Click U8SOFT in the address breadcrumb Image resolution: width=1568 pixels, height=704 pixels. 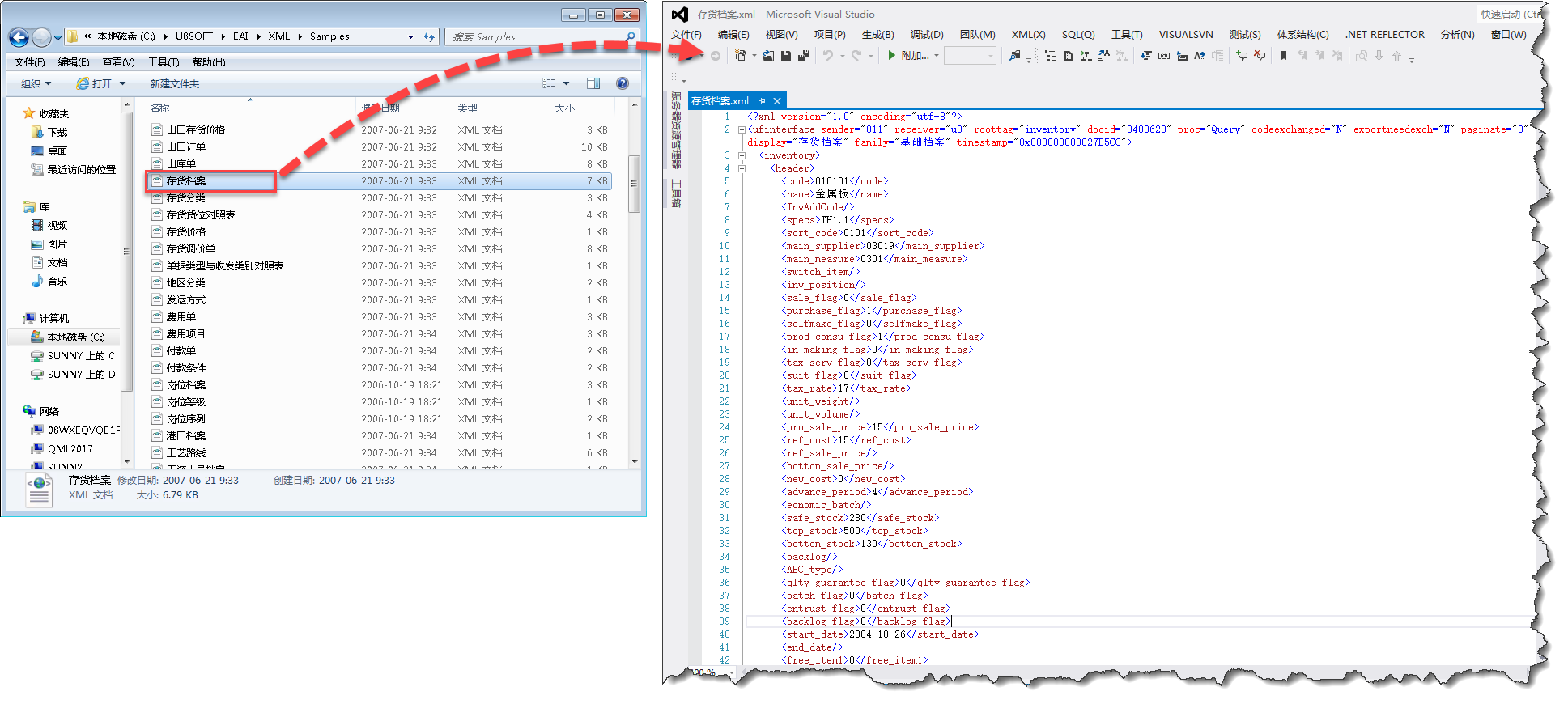tap(194, 36)
